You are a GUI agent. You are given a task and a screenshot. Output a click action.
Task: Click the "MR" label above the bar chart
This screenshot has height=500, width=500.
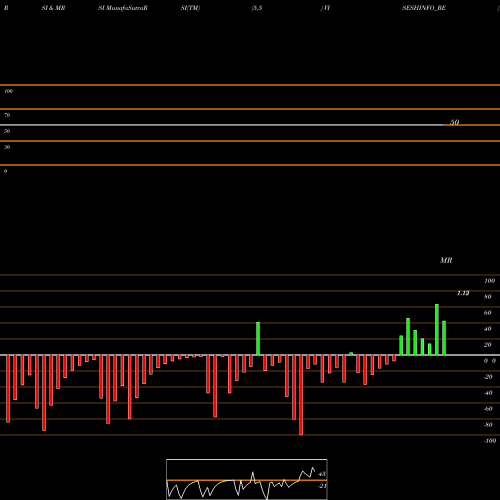point(446,260)
